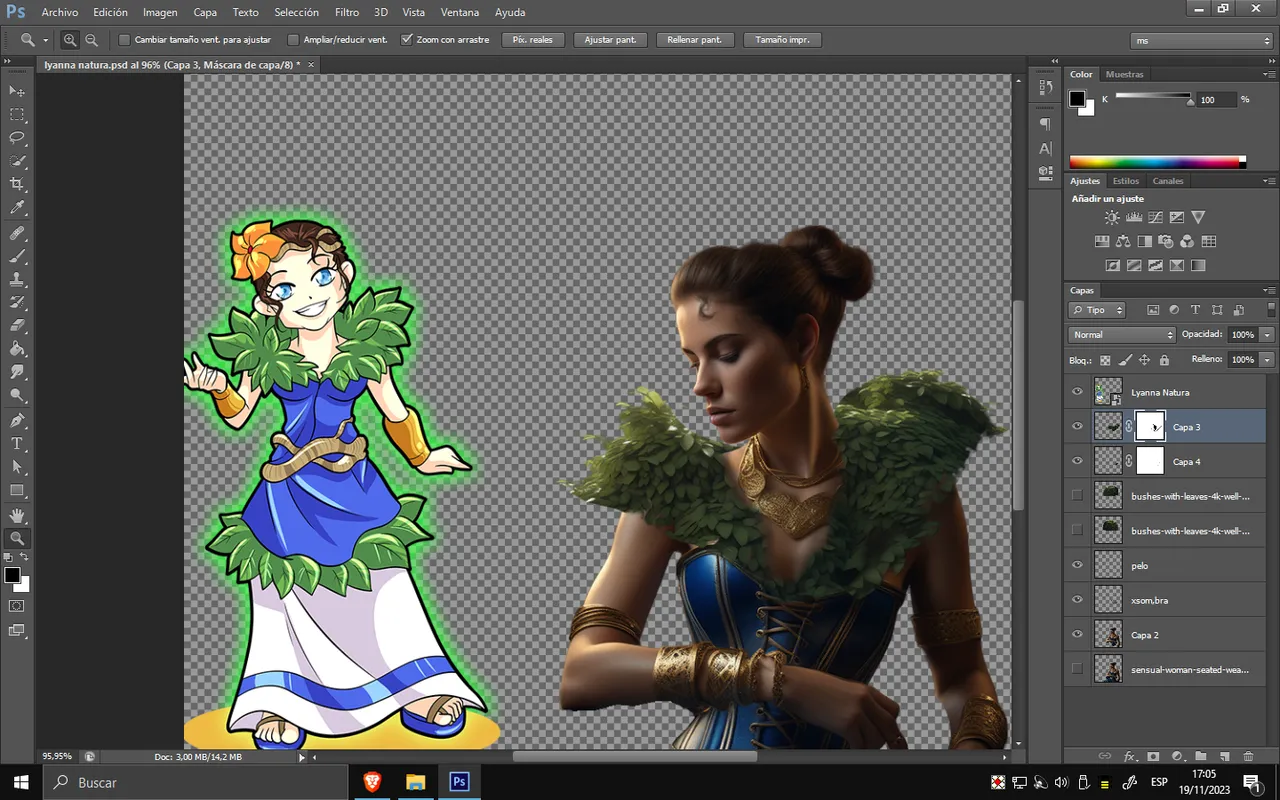Viewport: 1280px width, 800px height.
Task: Select the Healing Brush tool
Action: click(17, 233)
